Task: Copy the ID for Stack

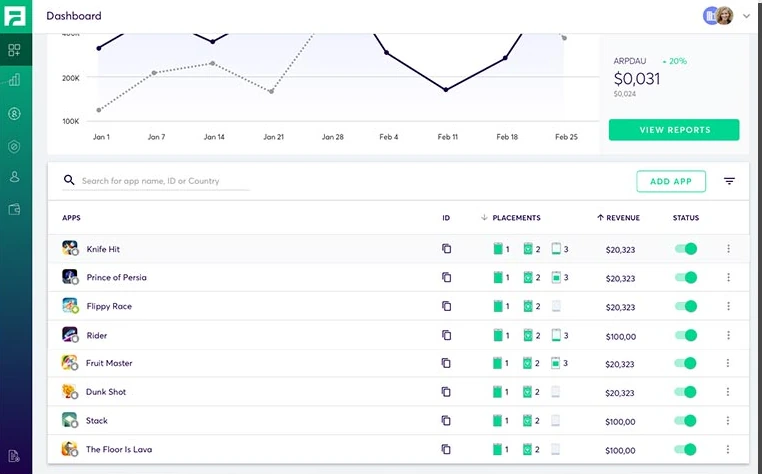Action: tap(446, 420)
